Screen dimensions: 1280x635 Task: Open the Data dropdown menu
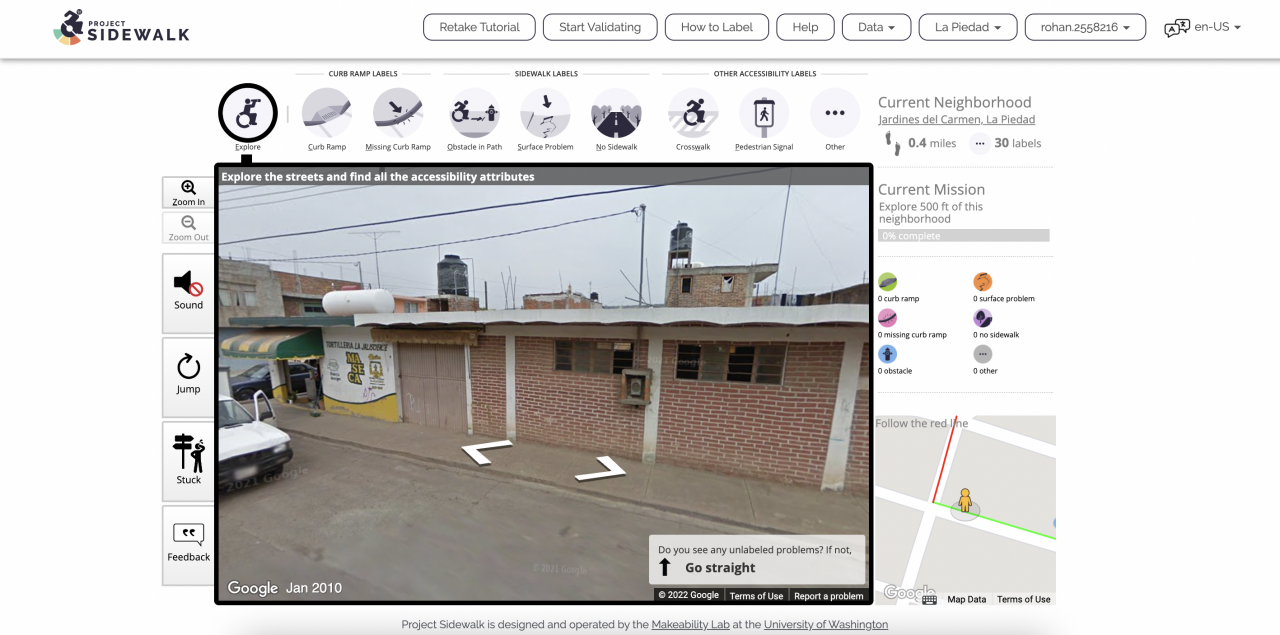pos(877,27)
